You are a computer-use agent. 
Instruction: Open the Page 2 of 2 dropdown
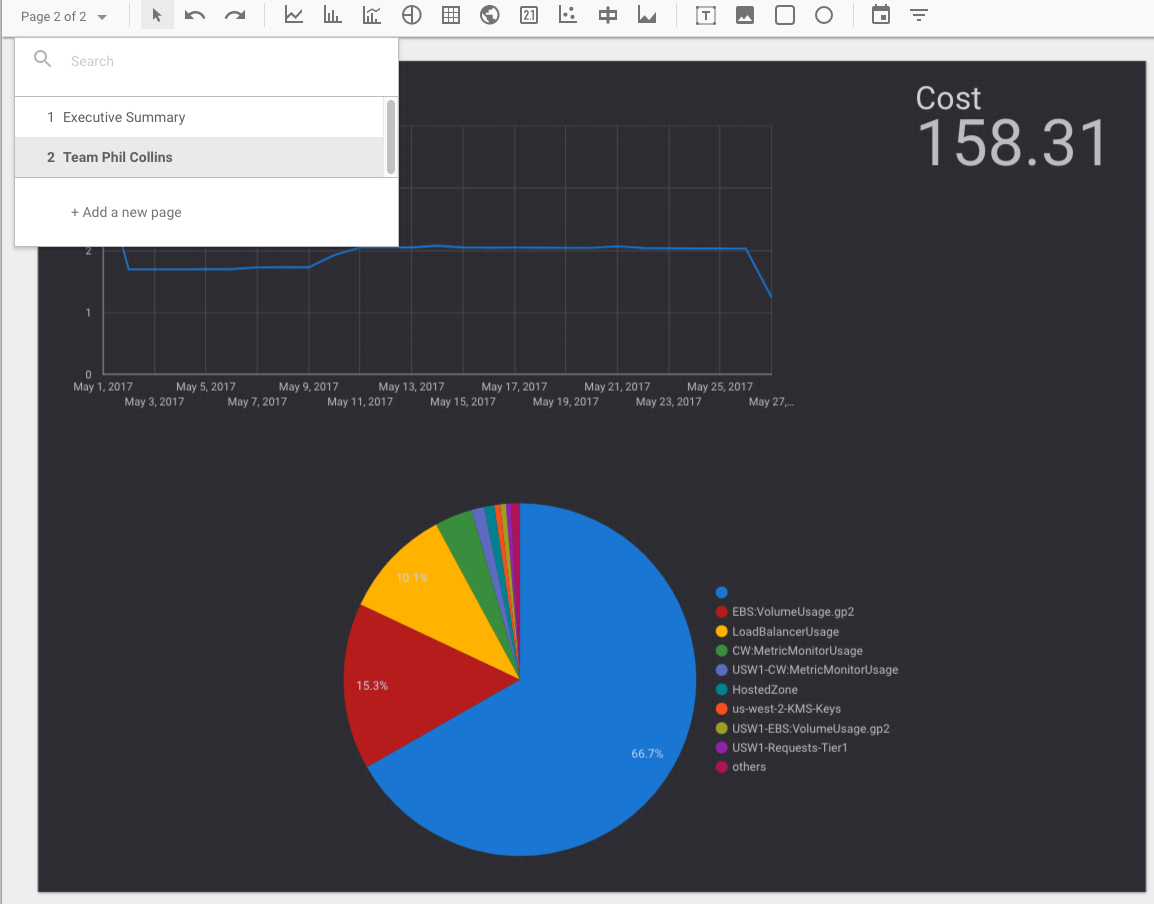63,16
